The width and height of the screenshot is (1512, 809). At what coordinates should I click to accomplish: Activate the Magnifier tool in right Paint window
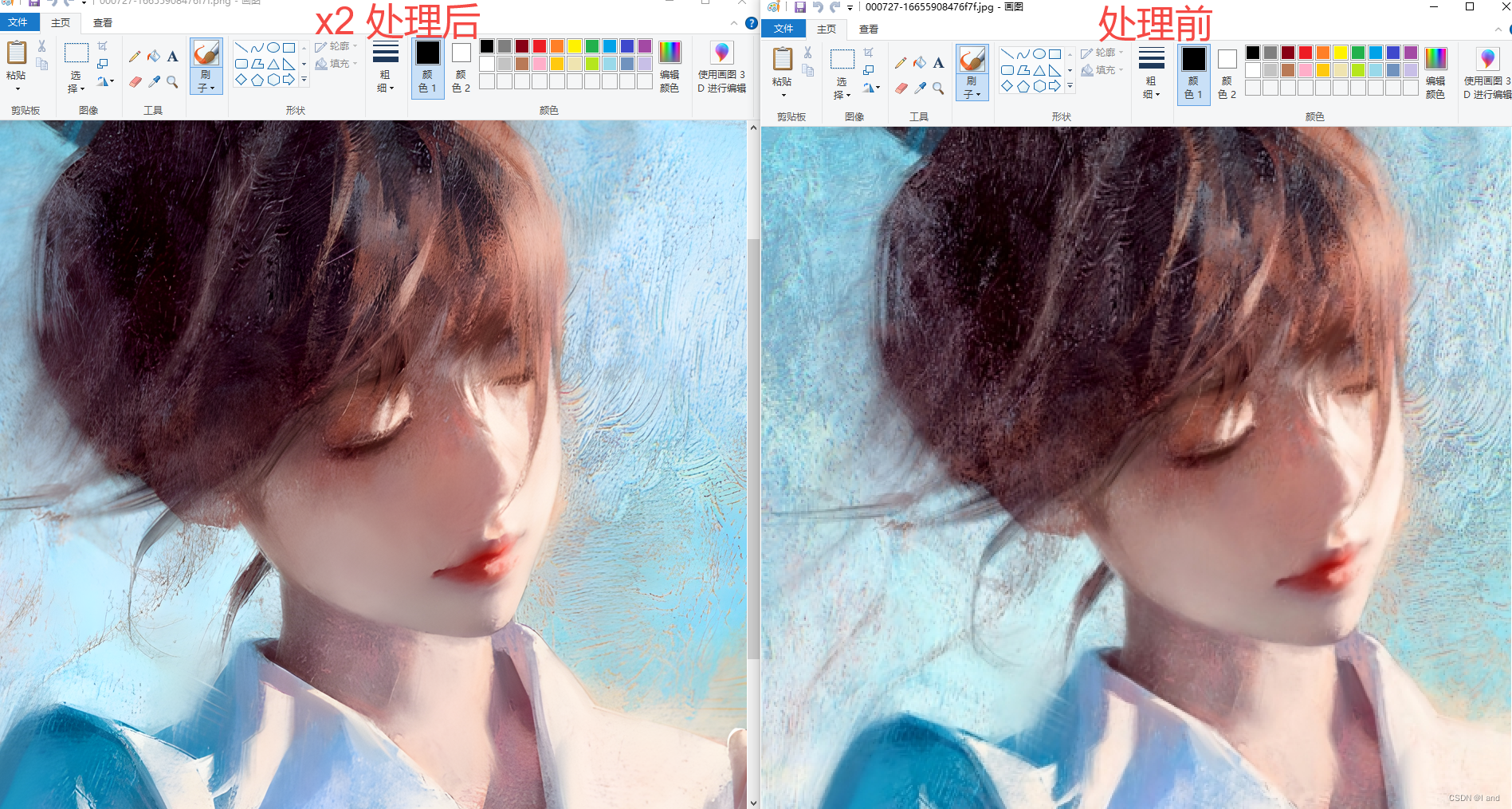[938, 88]
